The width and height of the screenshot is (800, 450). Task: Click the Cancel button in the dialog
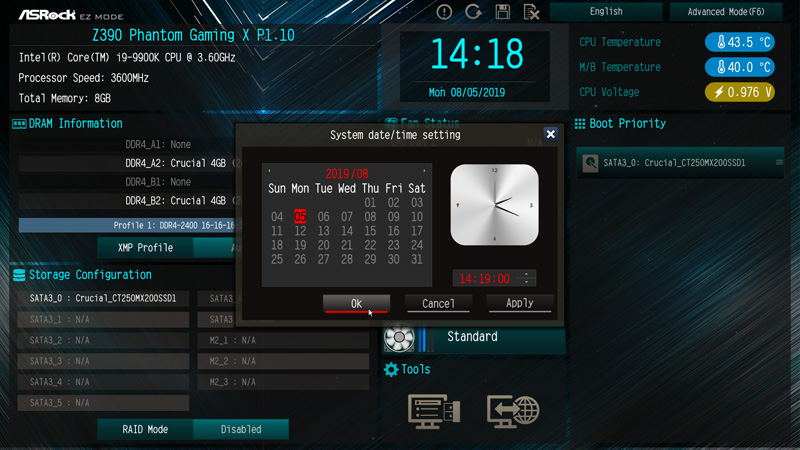(438, 304)
